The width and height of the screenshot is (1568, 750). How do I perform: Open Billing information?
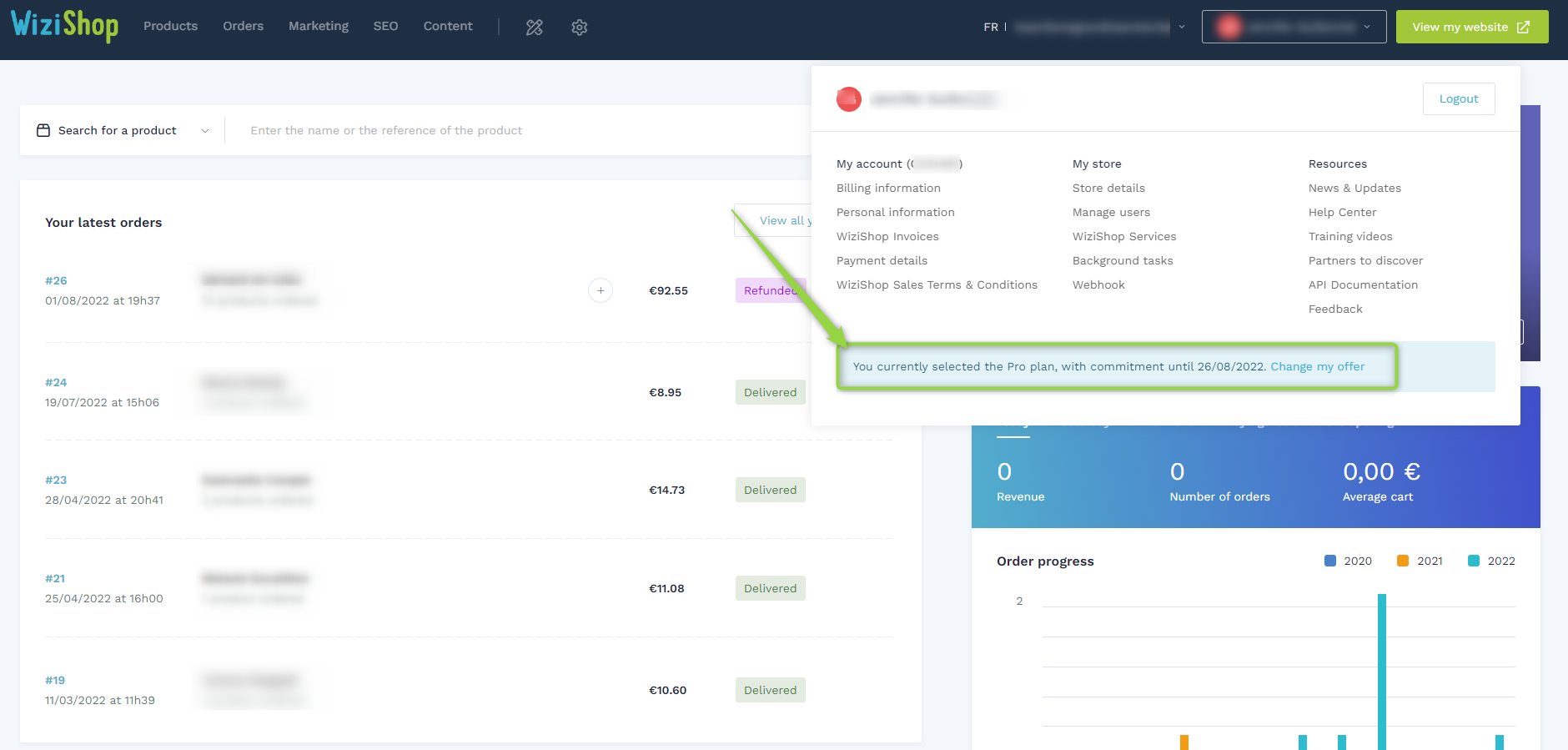tap(888, 188)
